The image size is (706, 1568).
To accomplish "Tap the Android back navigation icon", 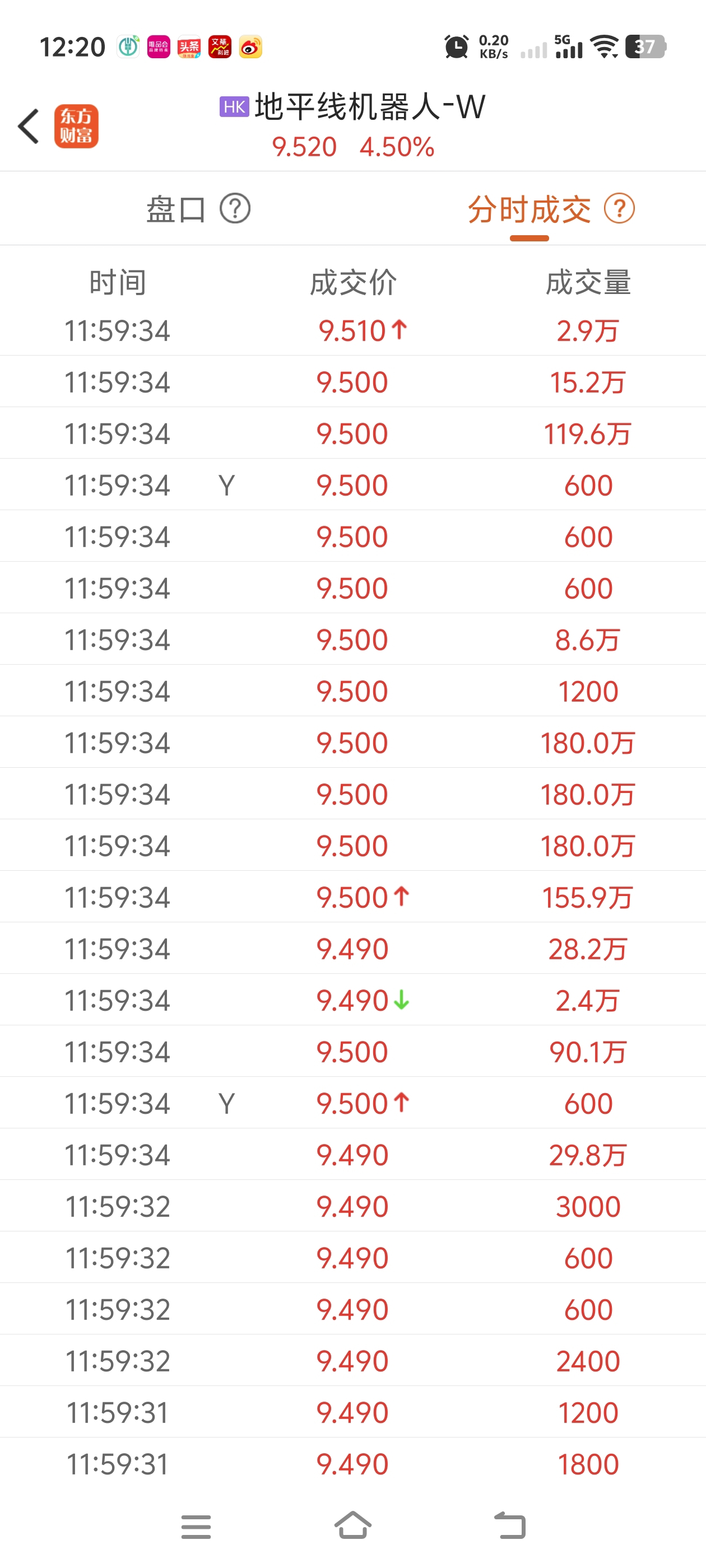I will pyautogui.click(x=510, y=1525).
